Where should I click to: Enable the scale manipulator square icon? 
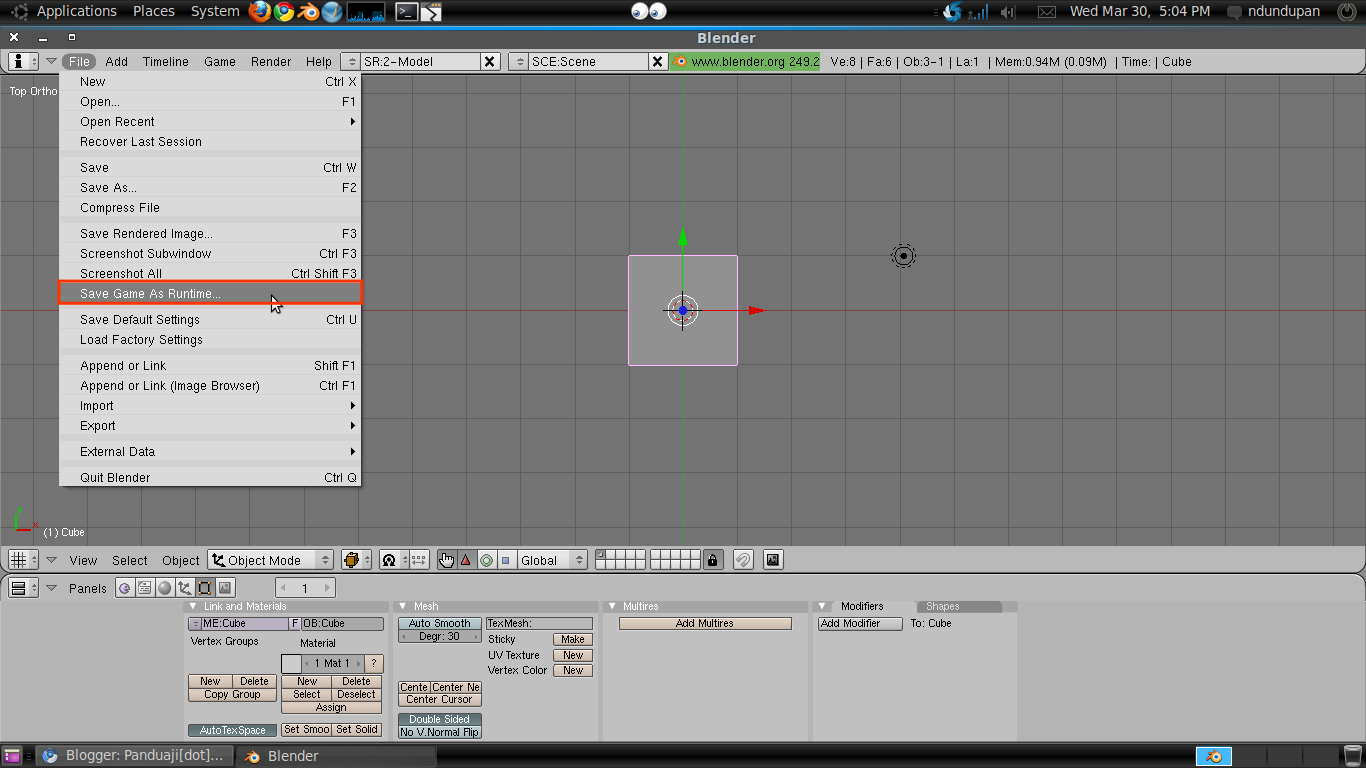505,560
